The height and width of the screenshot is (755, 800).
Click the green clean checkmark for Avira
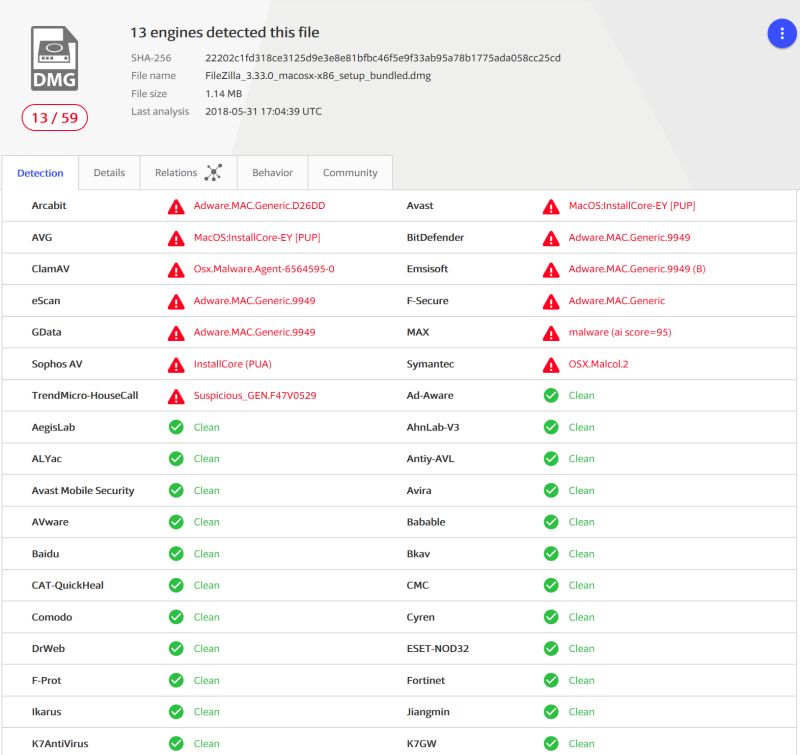click(551, 490)
